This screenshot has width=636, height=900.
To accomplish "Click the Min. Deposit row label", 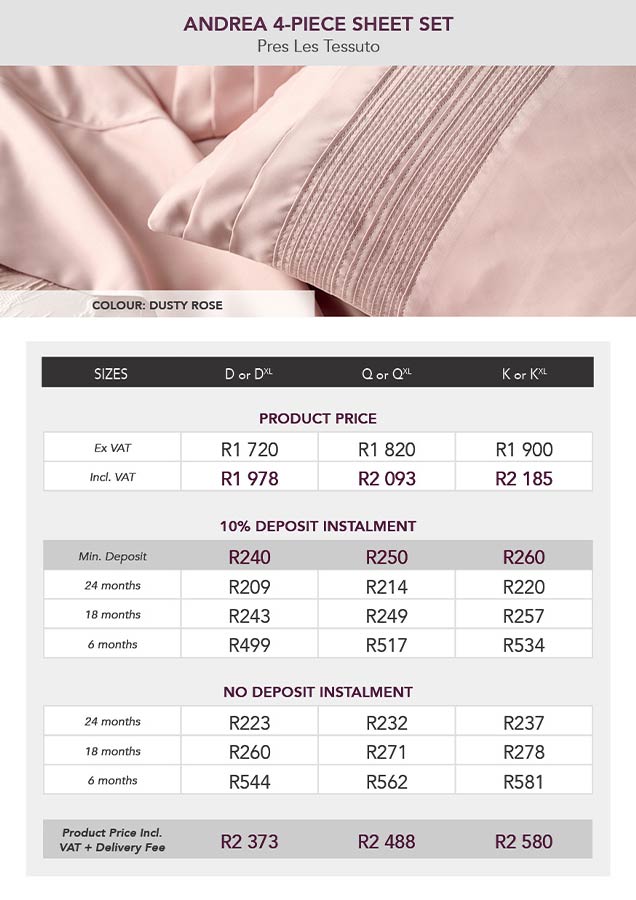I will coord(112,556).
